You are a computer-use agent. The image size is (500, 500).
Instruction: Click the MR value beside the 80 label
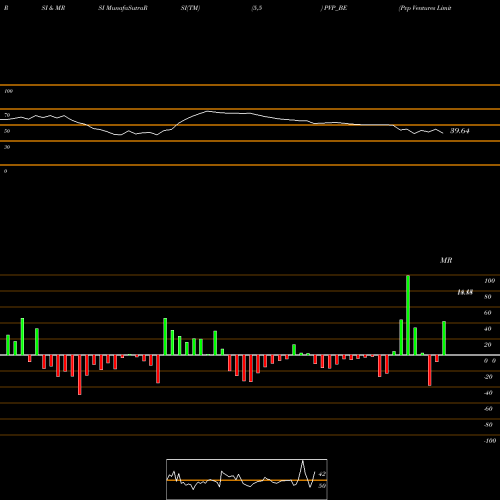(x=465, y=292)
